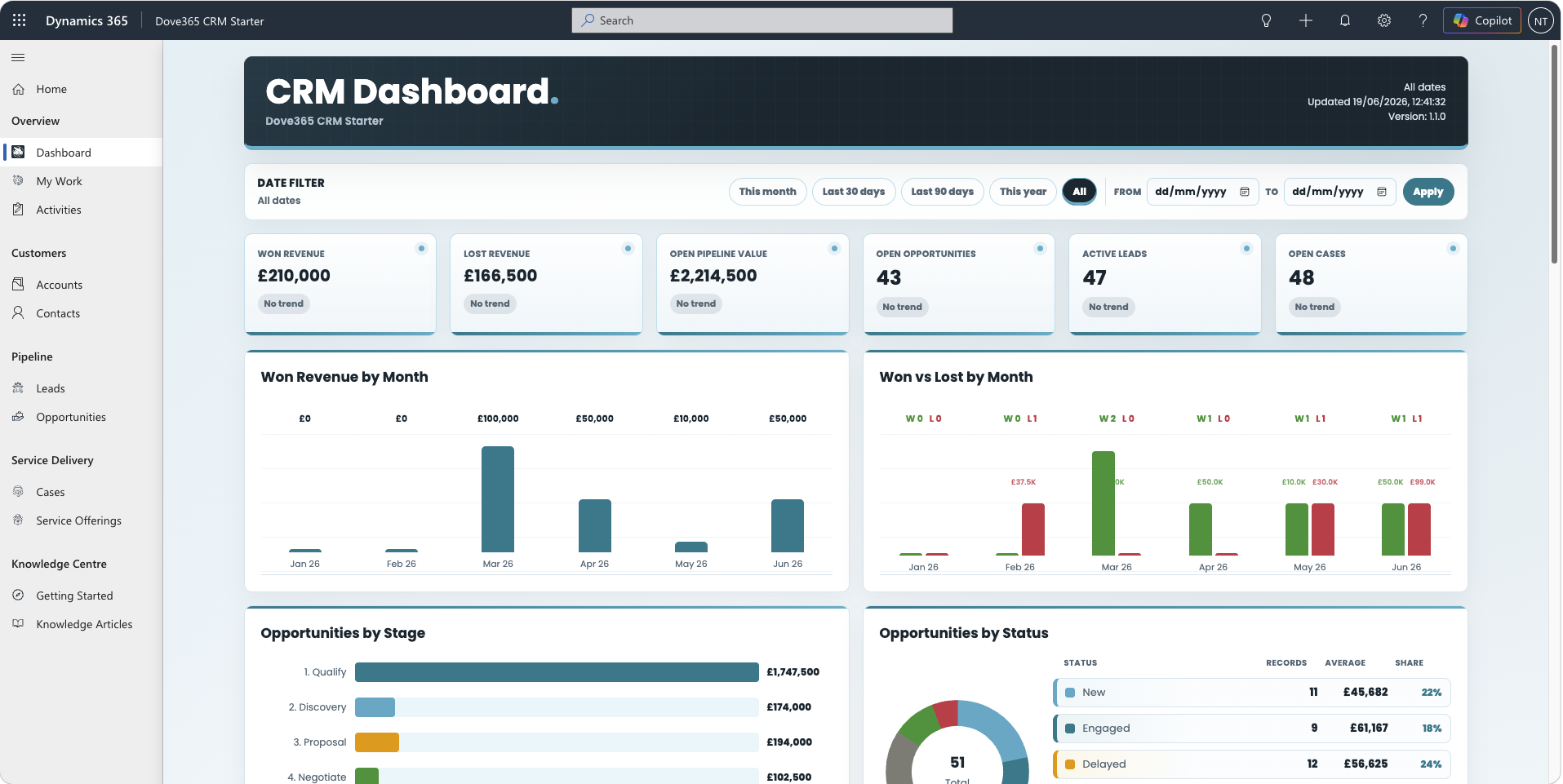Click the Cases icon in the sidebar
Screen dimensions: 1563x784
[18, 492]
